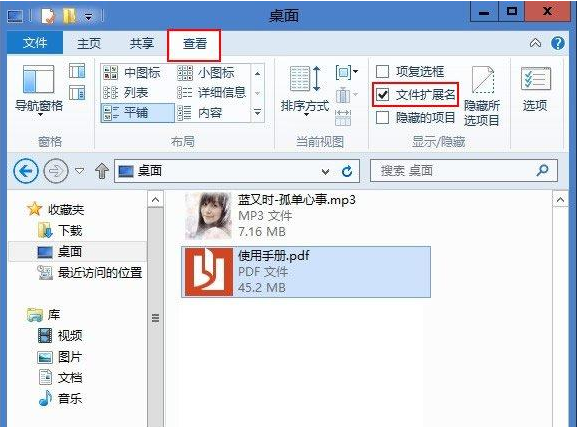
Task: Click the 使用手册.pdf file name
Action: 274,255
